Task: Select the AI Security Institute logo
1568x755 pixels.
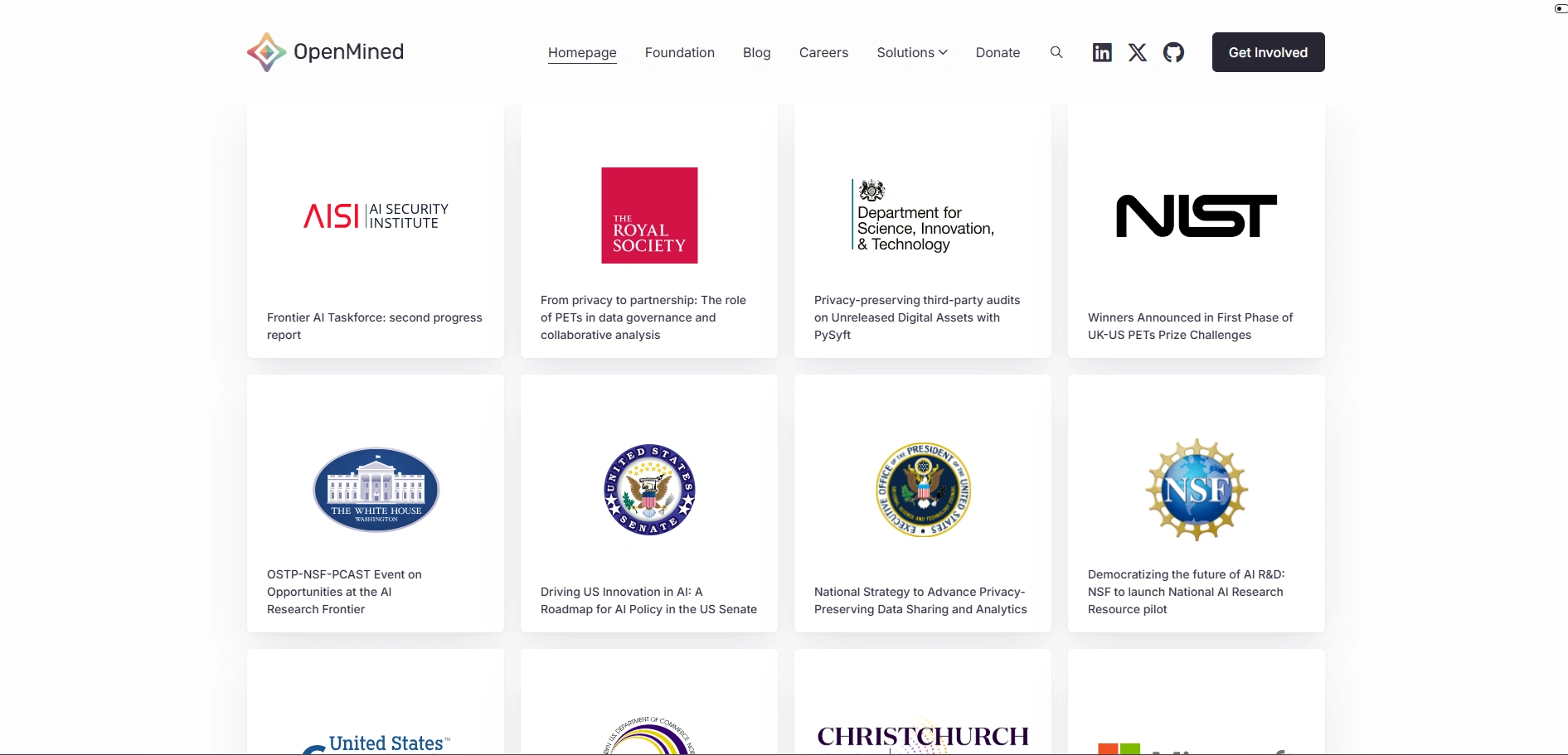Action: point(376,215)
